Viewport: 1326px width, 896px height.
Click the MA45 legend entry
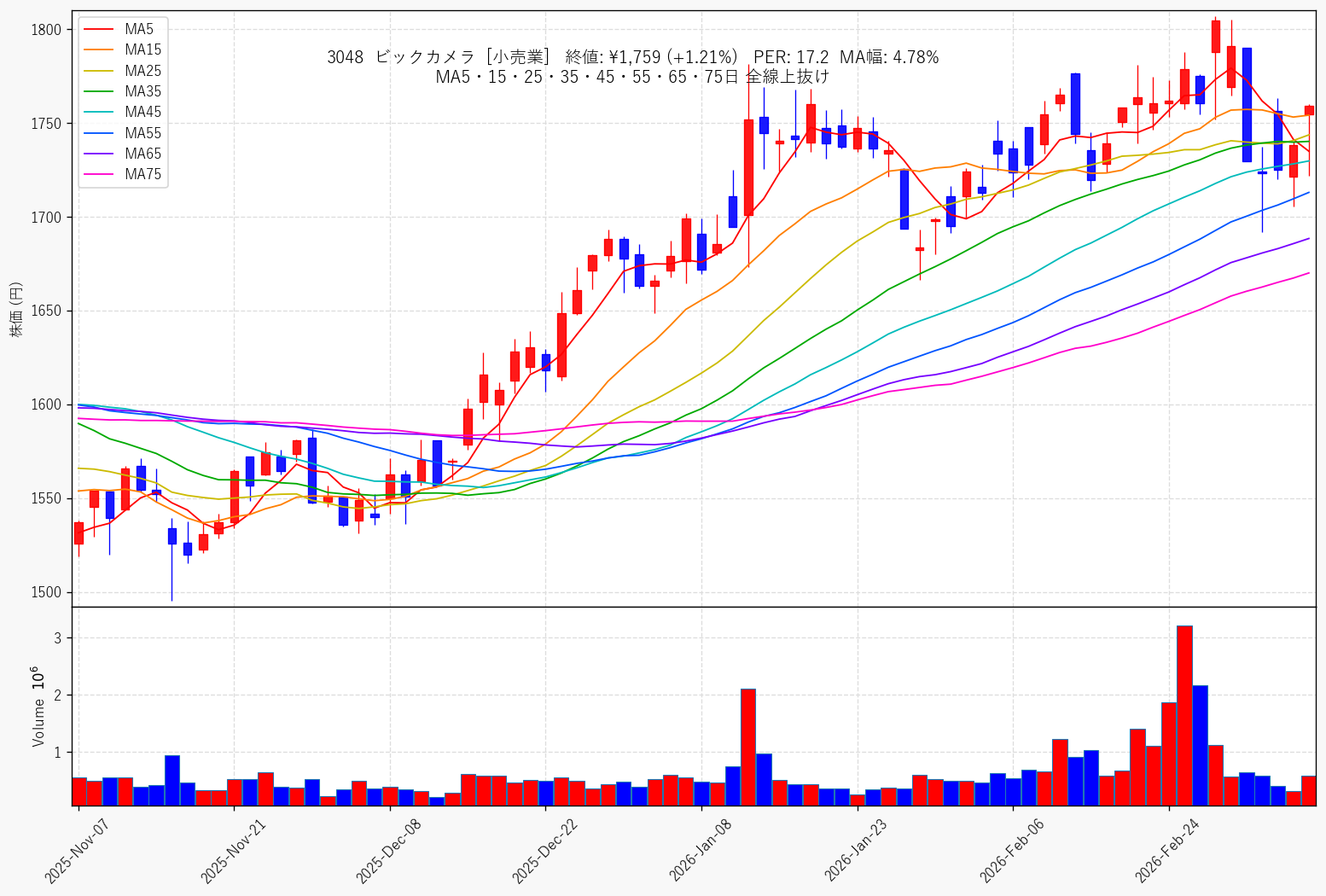[122, 112]
